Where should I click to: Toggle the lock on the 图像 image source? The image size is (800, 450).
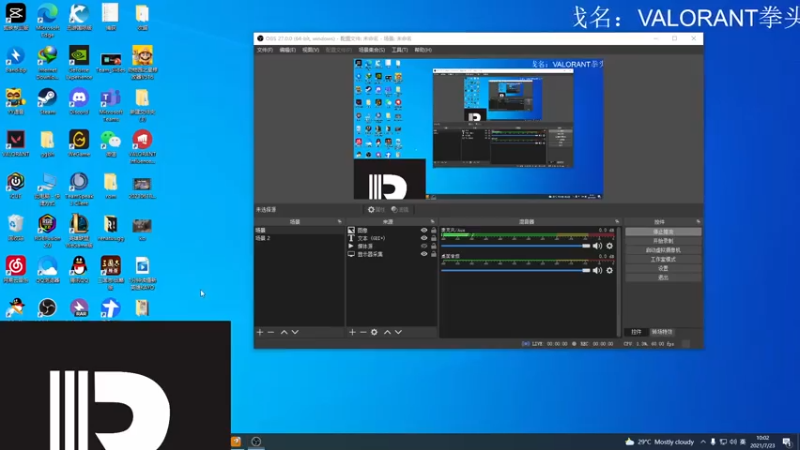pyautogui.click(x=434, y=230)
